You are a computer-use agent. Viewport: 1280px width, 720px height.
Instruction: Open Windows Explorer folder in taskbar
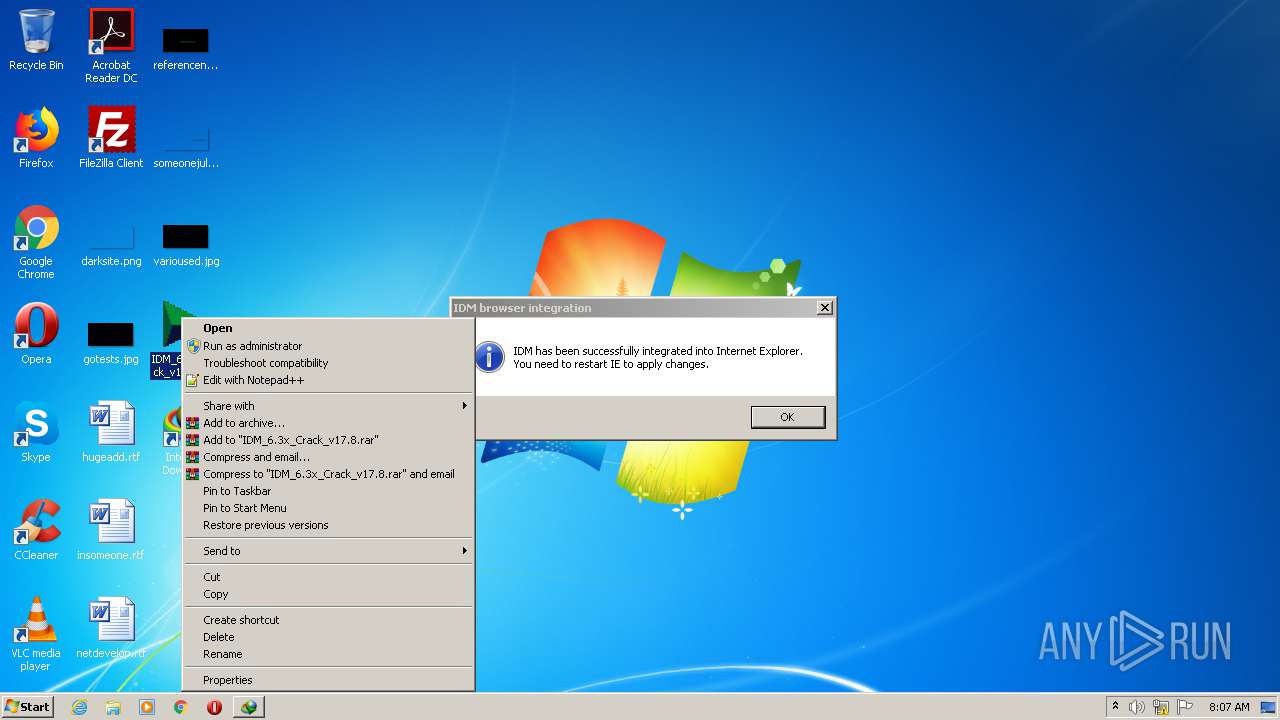[113, 707]
